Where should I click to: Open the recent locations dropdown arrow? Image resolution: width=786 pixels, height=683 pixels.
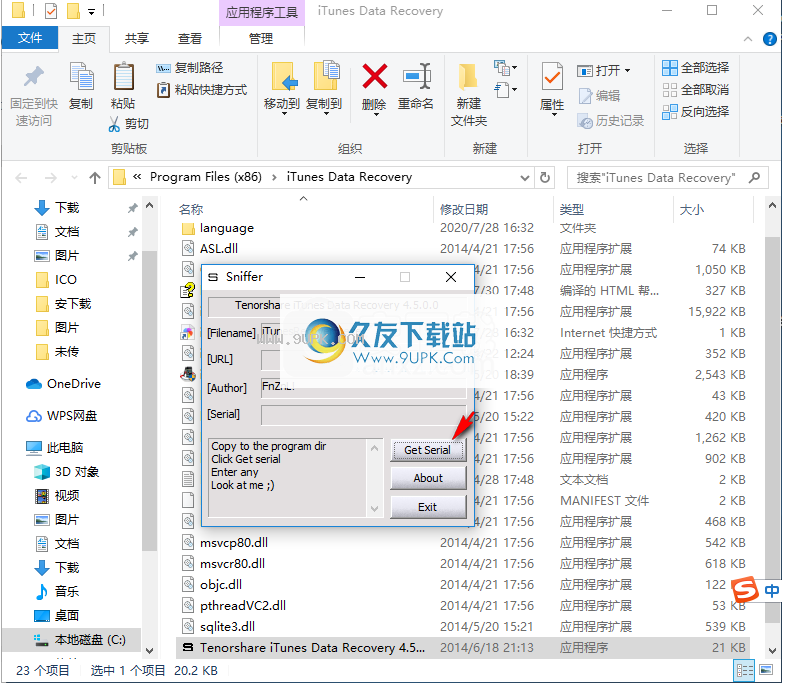point(74,178)
